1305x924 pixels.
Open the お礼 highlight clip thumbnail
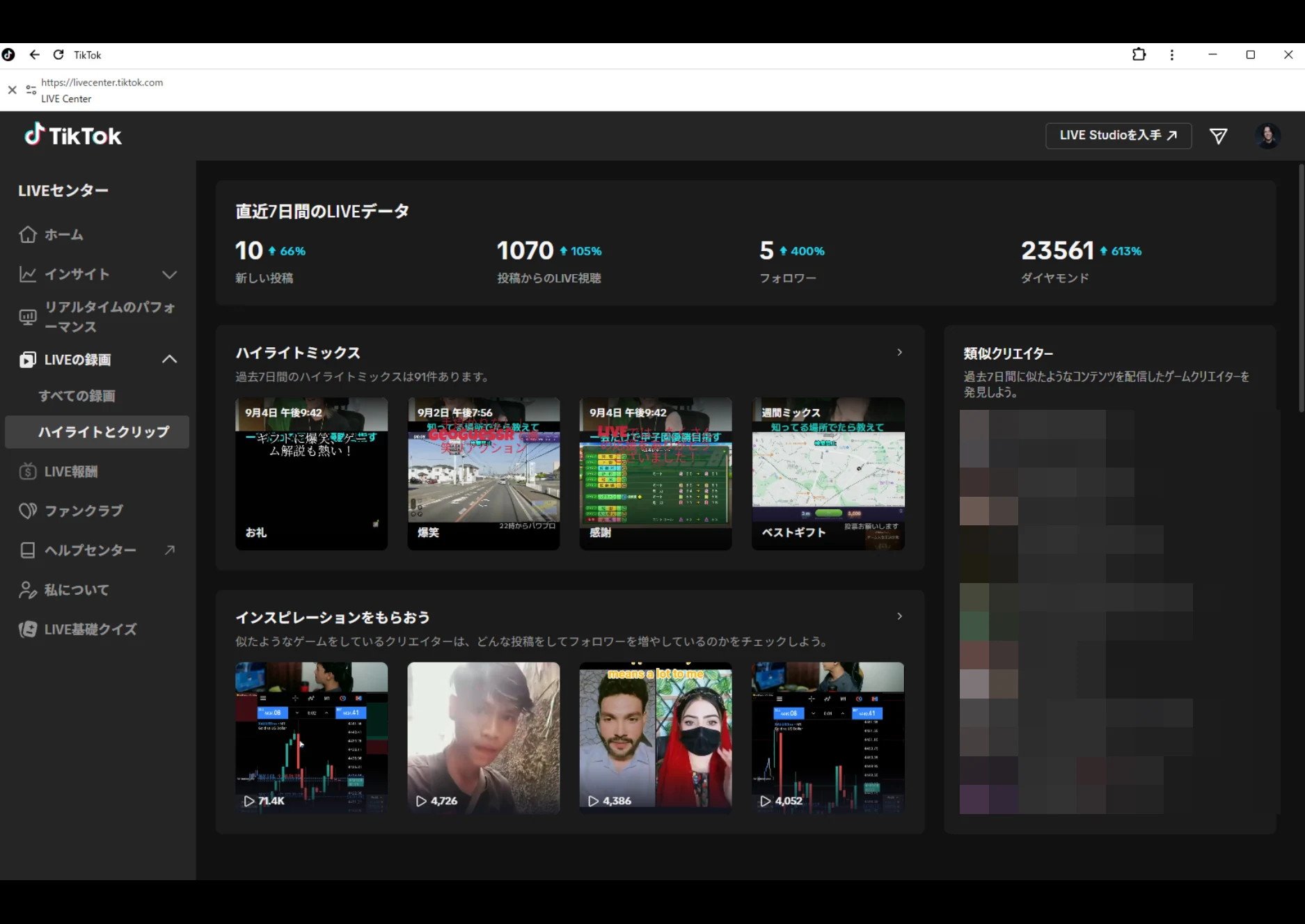pyautogui.click(x=311, y=474)
